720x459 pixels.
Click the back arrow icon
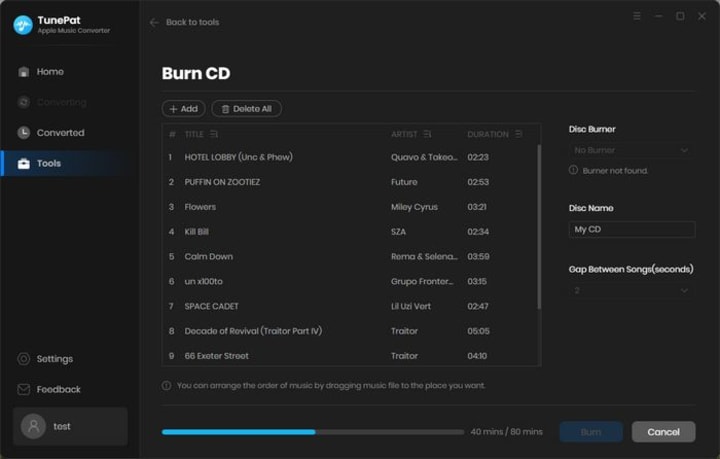154,22
